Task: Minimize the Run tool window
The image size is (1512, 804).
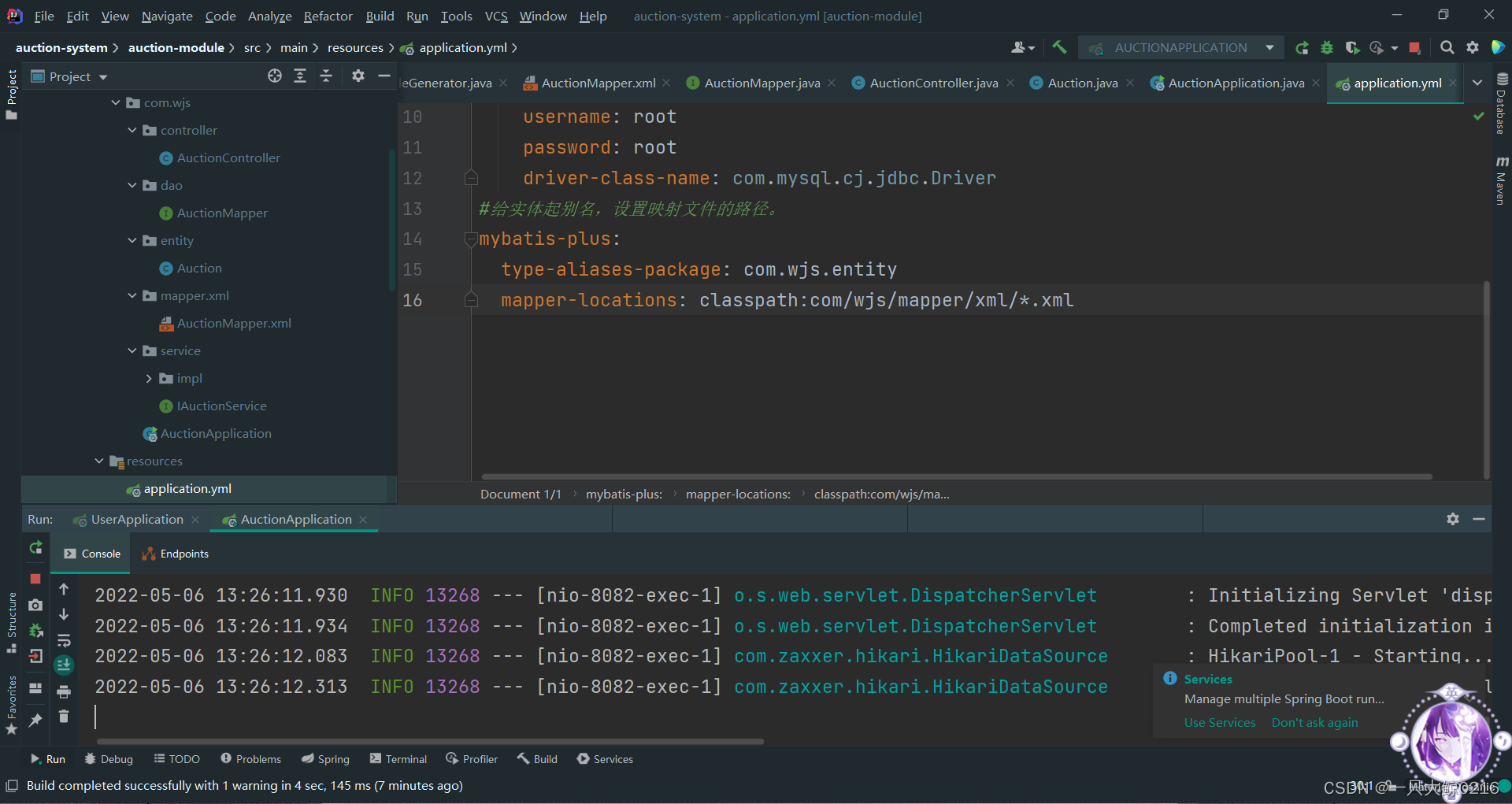Action: (x=1479, y=519)
